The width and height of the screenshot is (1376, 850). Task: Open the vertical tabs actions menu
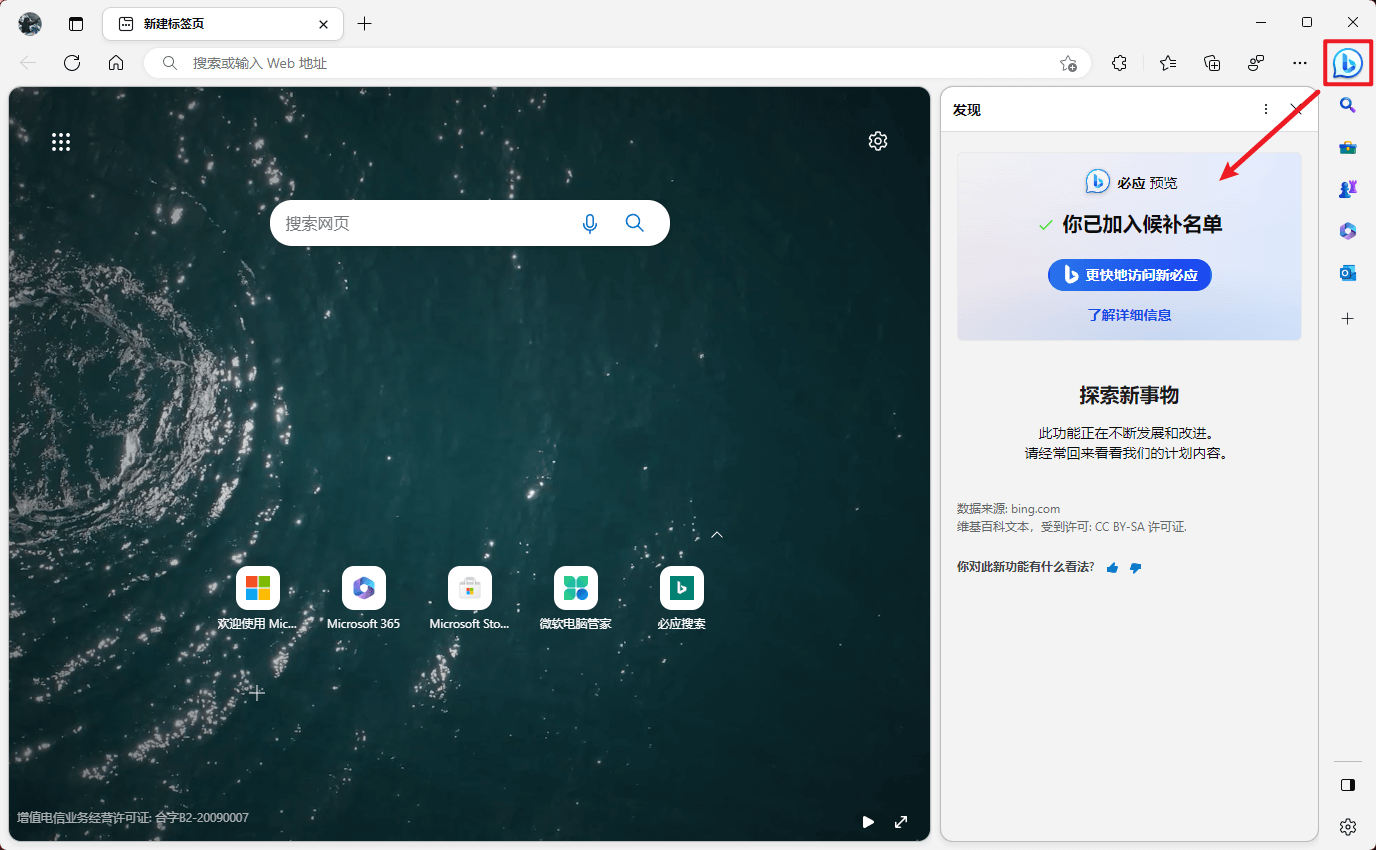76,24
